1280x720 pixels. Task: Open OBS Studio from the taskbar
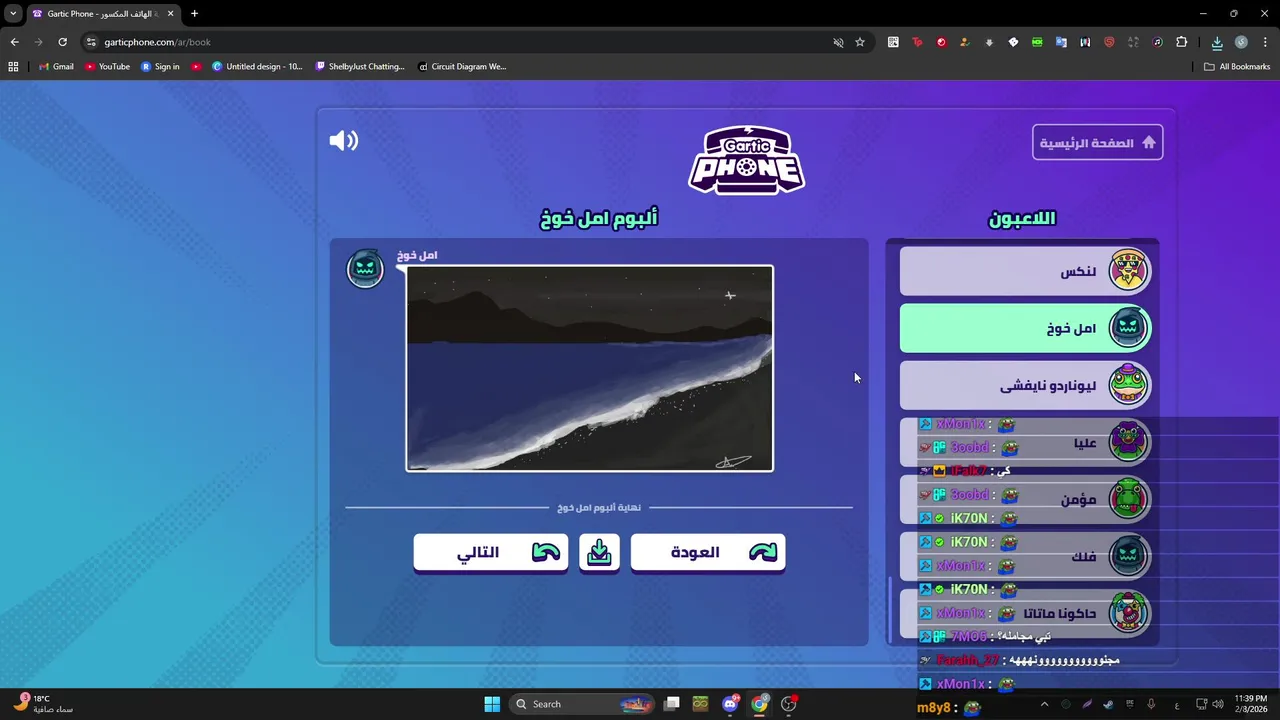[789, 704]
